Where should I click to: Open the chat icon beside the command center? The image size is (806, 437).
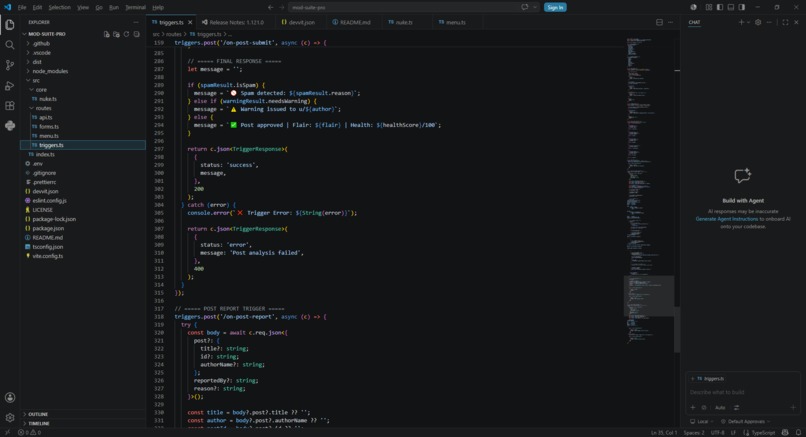(524, 7)
